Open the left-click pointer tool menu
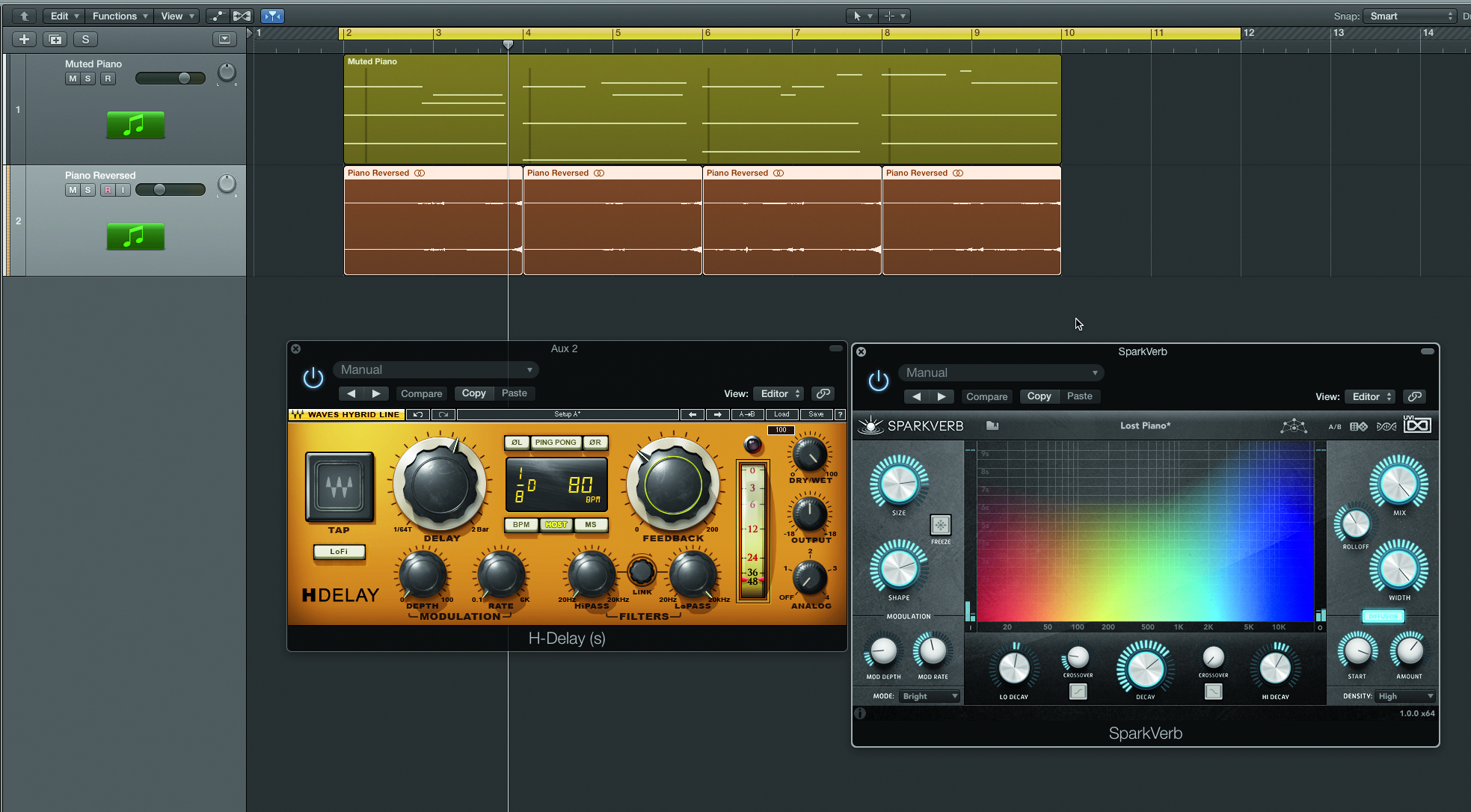Screen dimensions: 1471x812 click(x=861, y=16)
